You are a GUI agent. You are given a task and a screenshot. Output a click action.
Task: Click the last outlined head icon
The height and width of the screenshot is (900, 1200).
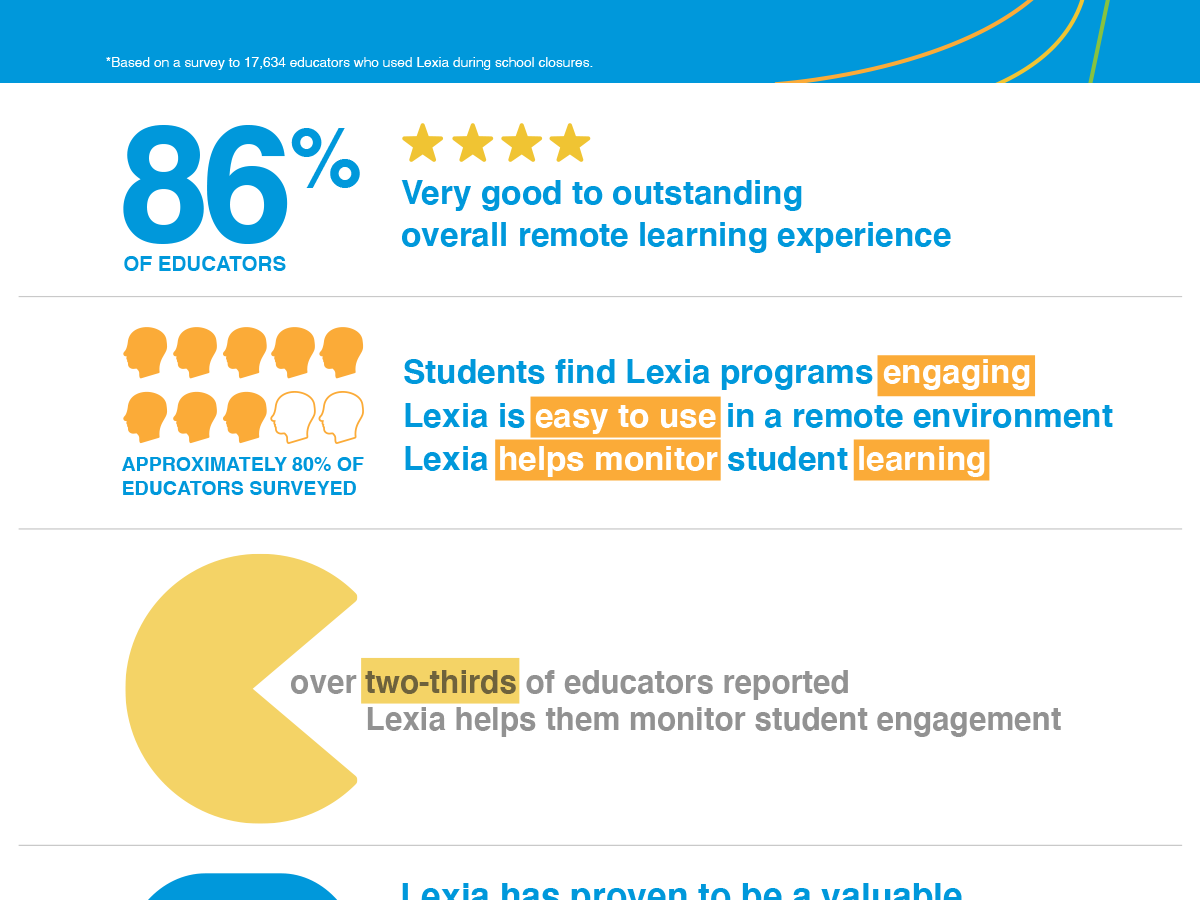tap(342, 417)
